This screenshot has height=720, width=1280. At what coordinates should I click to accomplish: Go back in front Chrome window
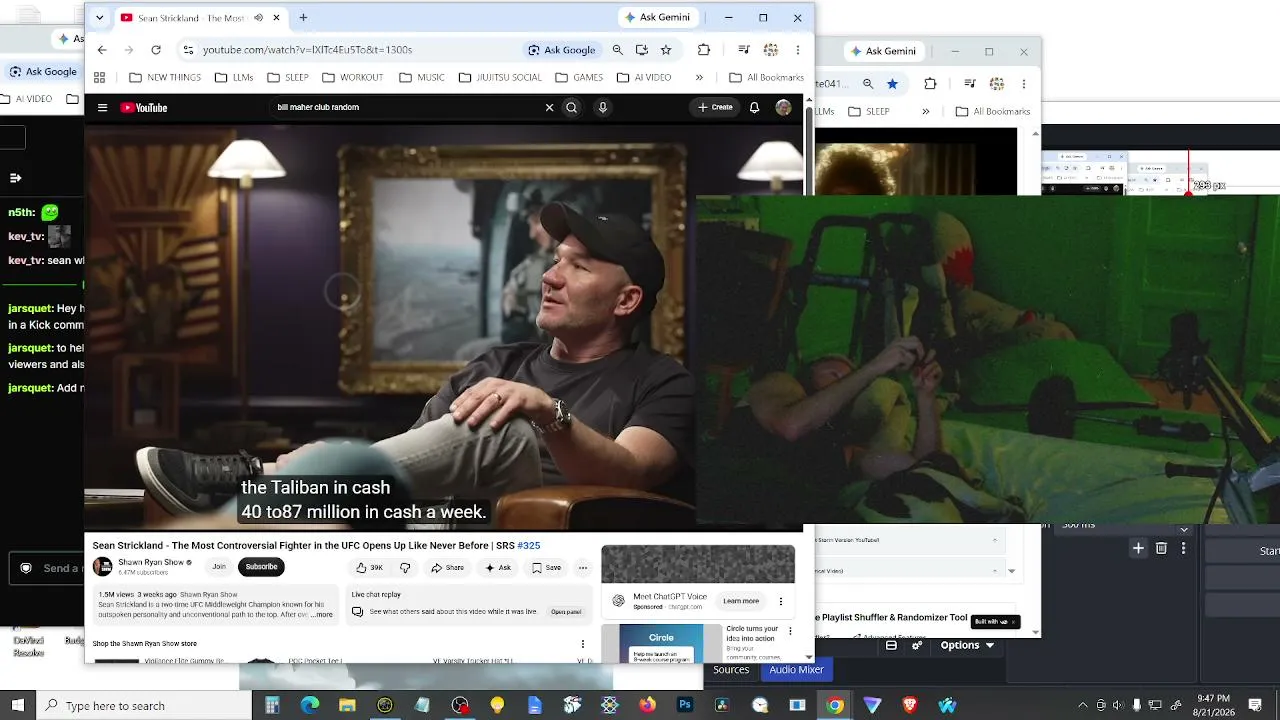(102, 49)
